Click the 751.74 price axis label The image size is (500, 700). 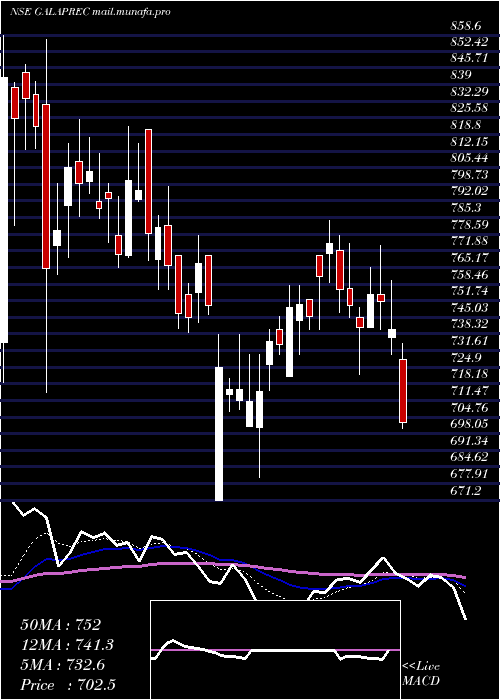pyautogui.click(x=470, y=292)
